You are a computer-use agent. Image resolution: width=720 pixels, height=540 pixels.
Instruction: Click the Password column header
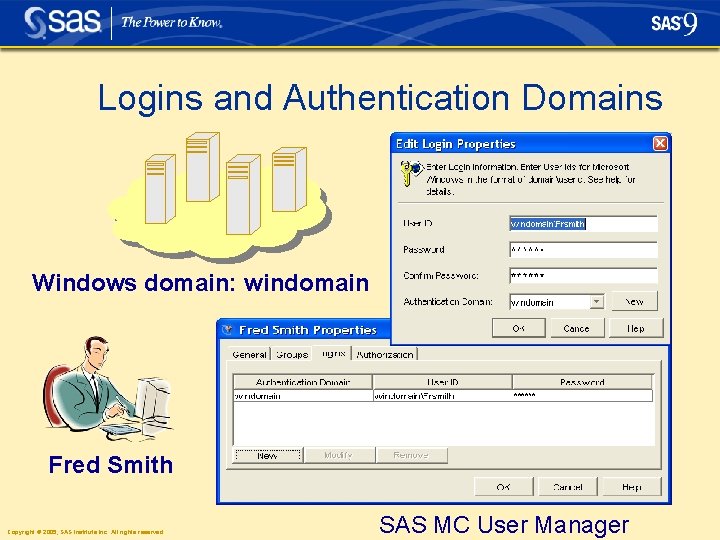point(582,382)
